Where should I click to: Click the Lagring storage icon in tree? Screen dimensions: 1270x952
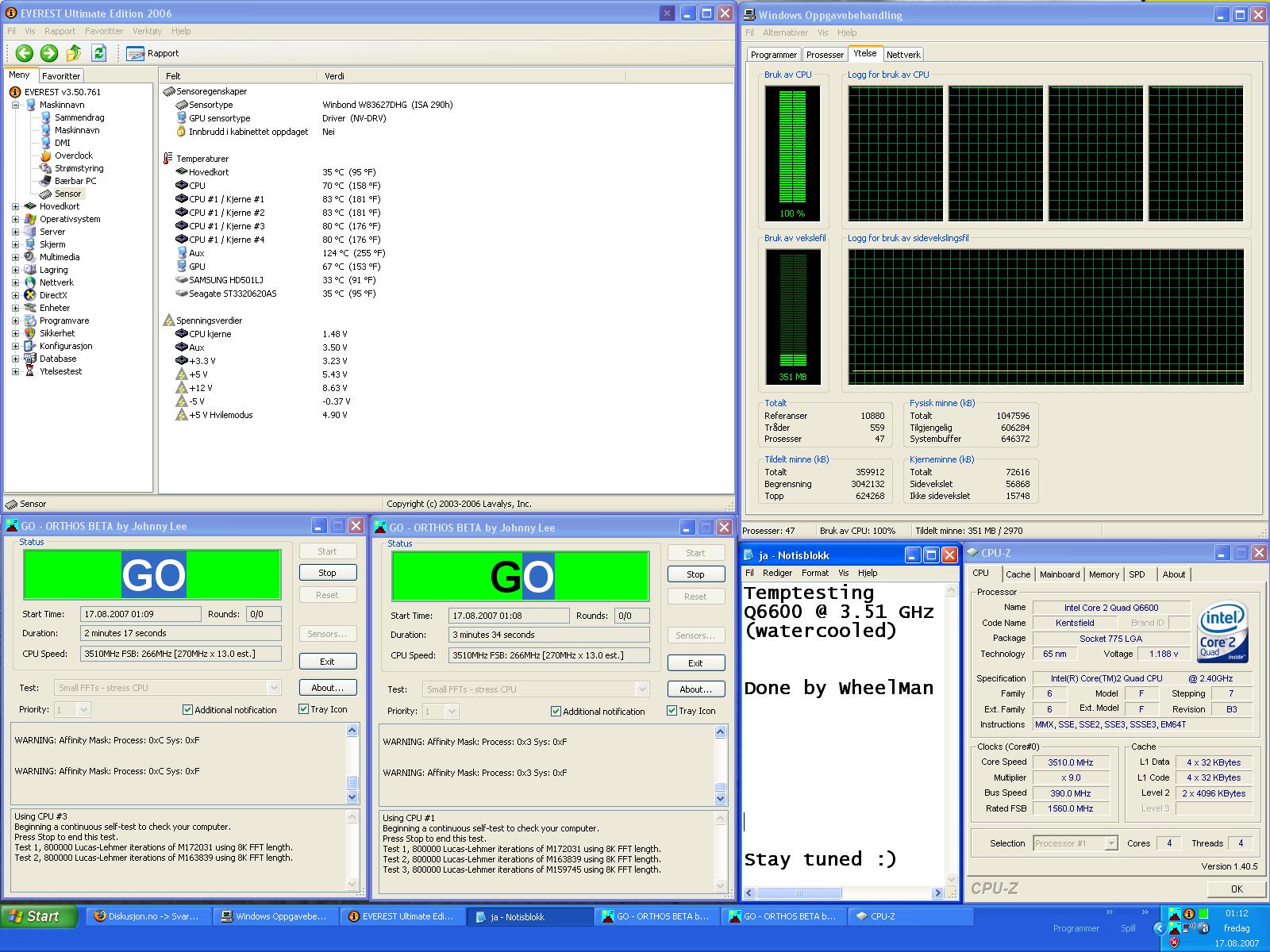(30, 270)
